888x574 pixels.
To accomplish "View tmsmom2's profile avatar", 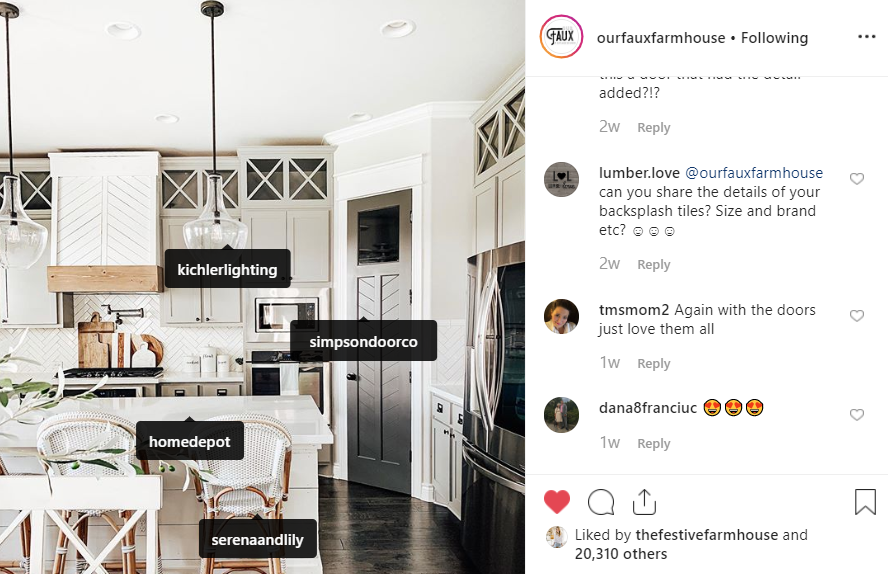I will coord(561,316).
